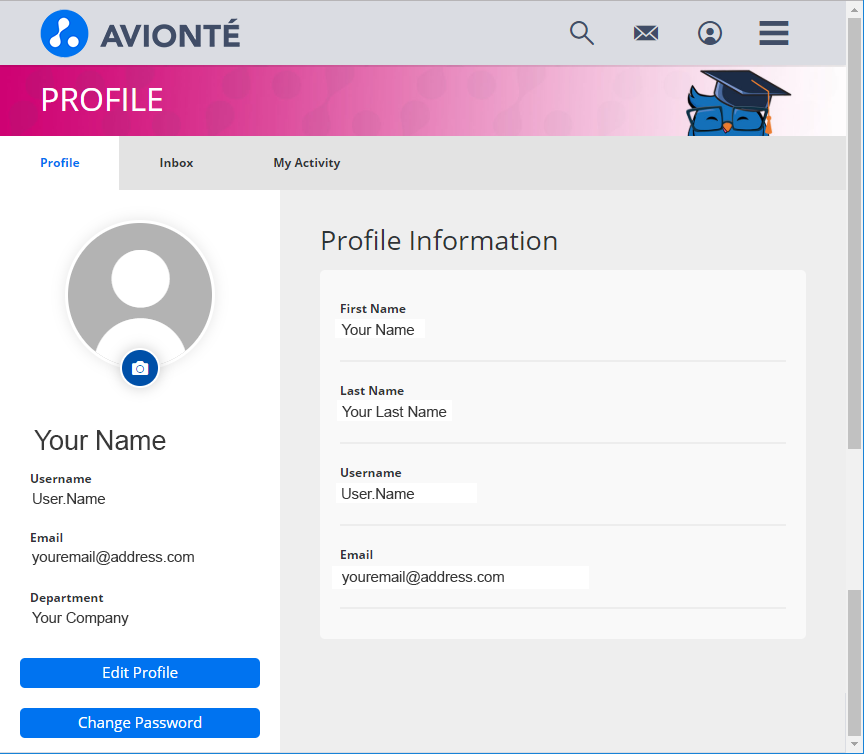Click the Avionté logo icon
864x754 pixels.
64,34
